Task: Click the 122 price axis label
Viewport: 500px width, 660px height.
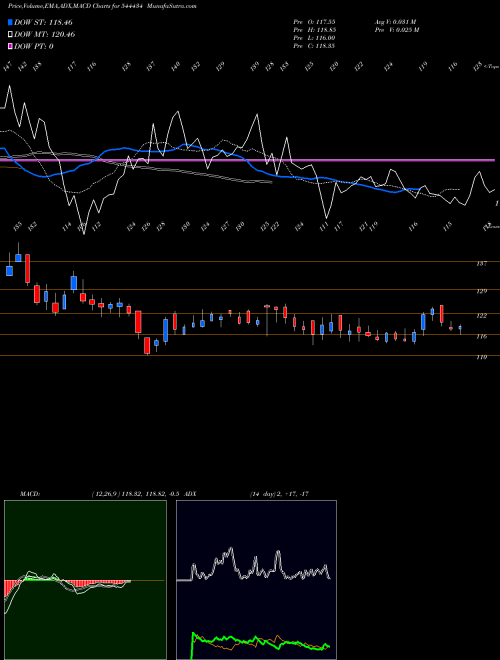Action: tap(482, 316)
